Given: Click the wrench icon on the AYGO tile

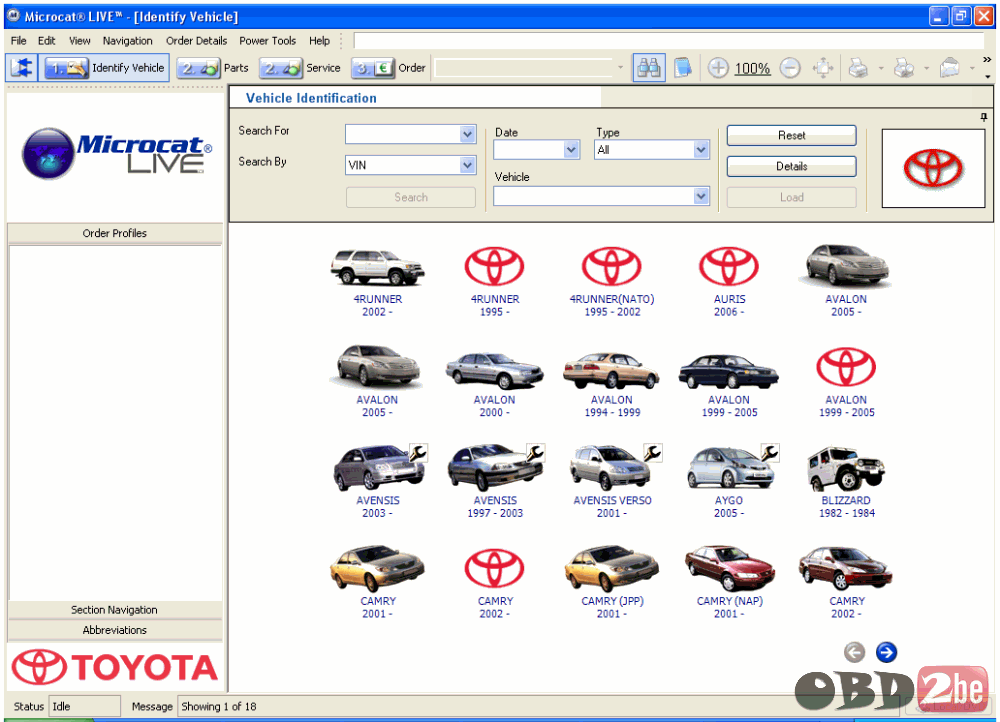Looking at the screenshot, I should click(x=770, y=453).
